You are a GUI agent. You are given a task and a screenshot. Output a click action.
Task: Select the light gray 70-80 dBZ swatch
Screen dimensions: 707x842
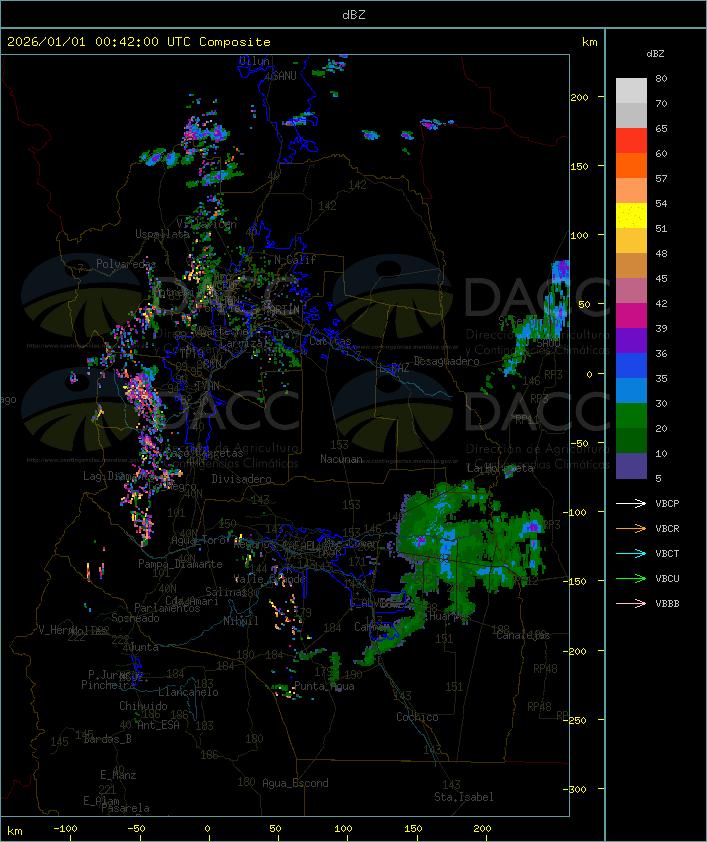click(631, 90)
